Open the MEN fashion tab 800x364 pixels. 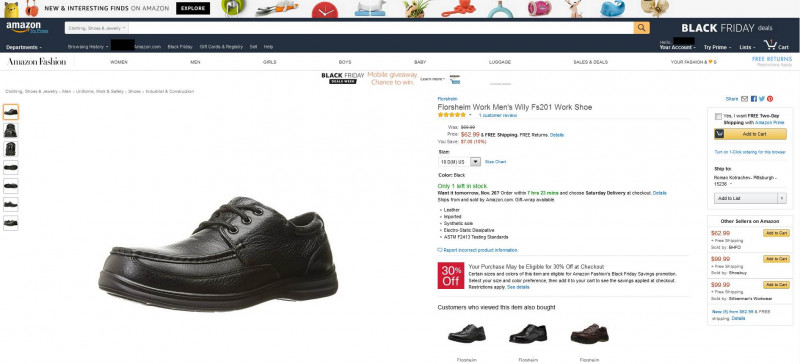195,62
